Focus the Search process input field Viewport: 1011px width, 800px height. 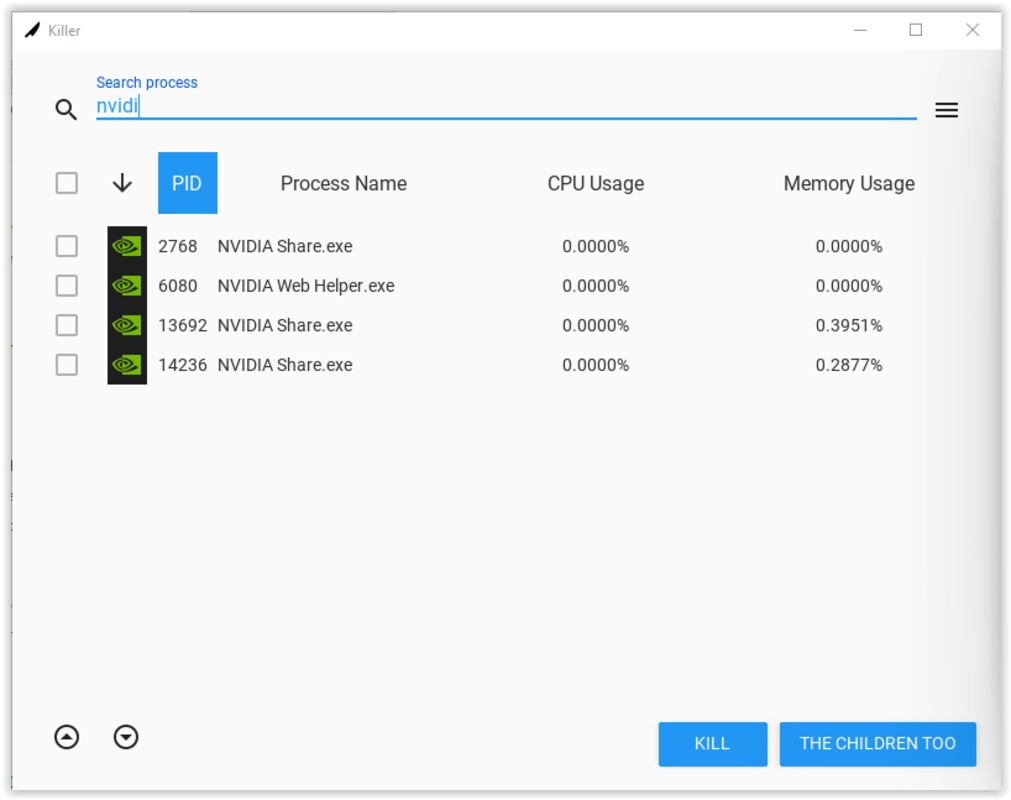[x=506, y=106]
